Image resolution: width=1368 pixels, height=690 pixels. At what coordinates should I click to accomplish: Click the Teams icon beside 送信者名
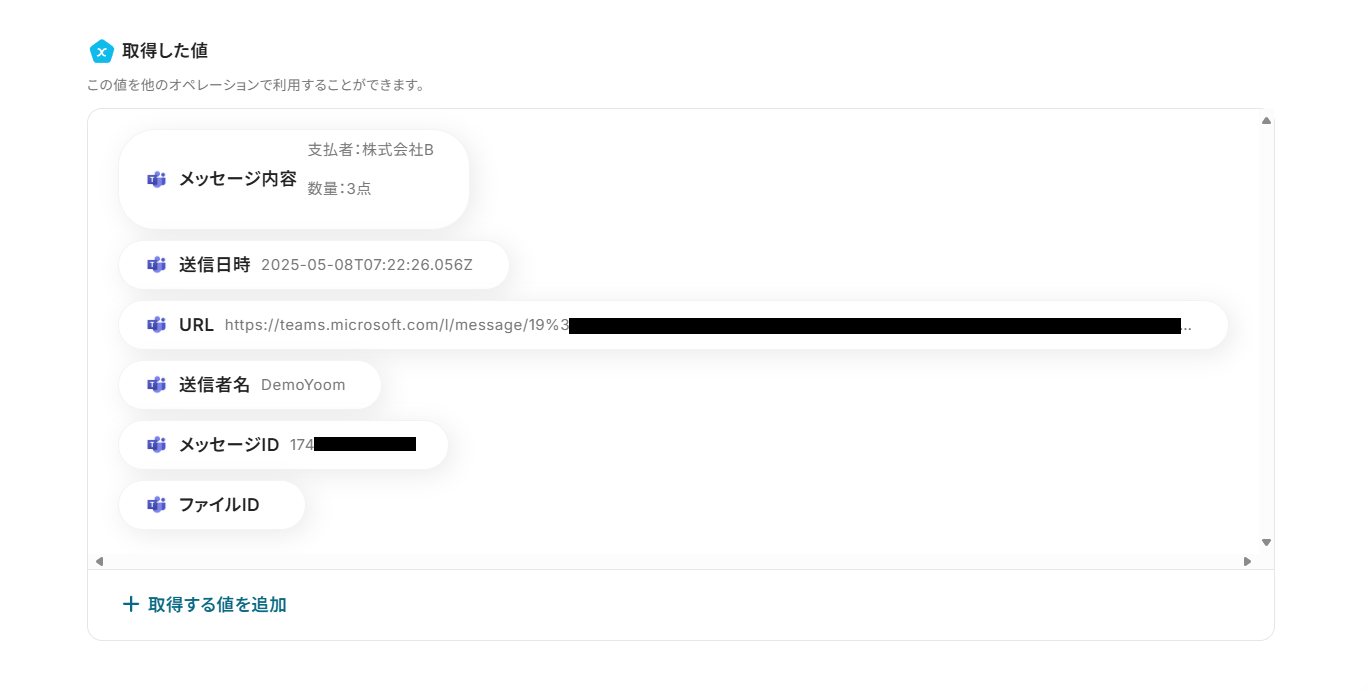[x=156, y=385]
